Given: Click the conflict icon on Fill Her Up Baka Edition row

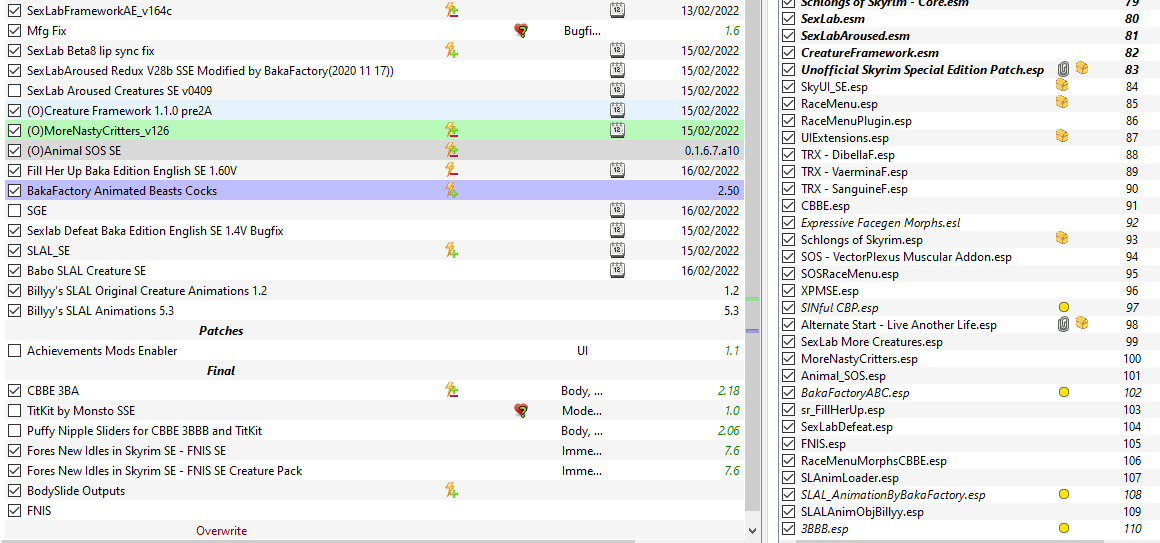Looking at the screenshot, I should pyautogui.click(x=451, y=170).
